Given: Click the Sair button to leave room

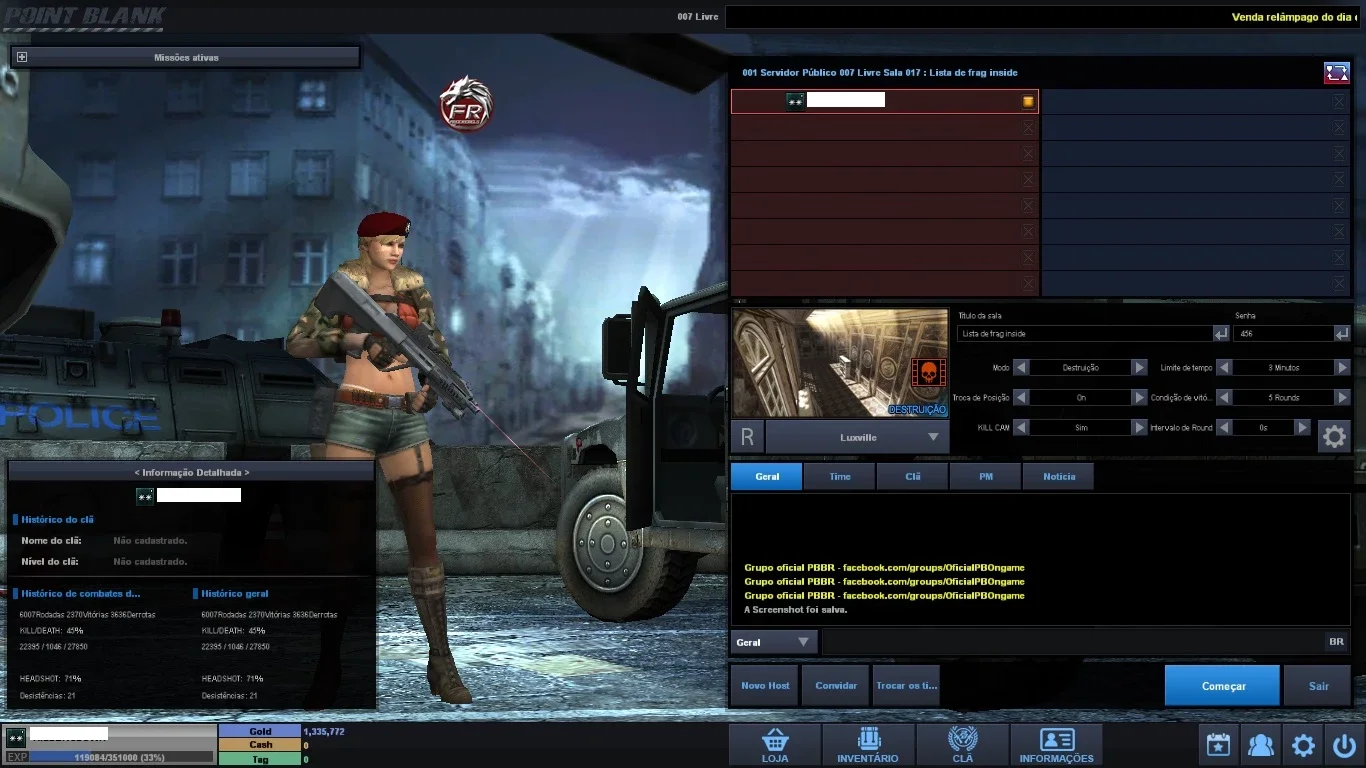Looking at the screenshot, I should (1318, 686).
